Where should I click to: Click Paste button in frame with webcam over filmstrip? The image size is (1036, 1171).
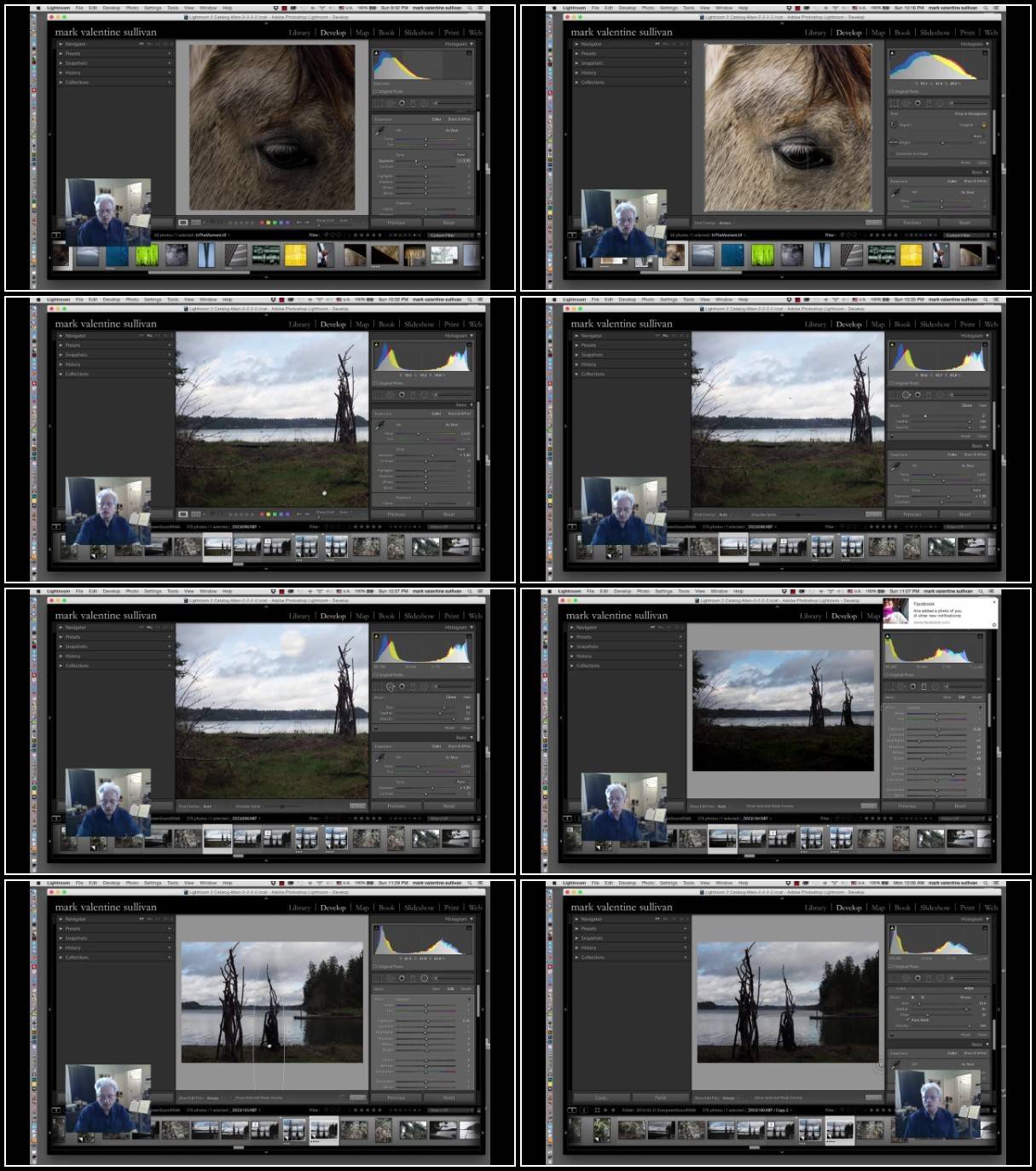(660, 1098)
